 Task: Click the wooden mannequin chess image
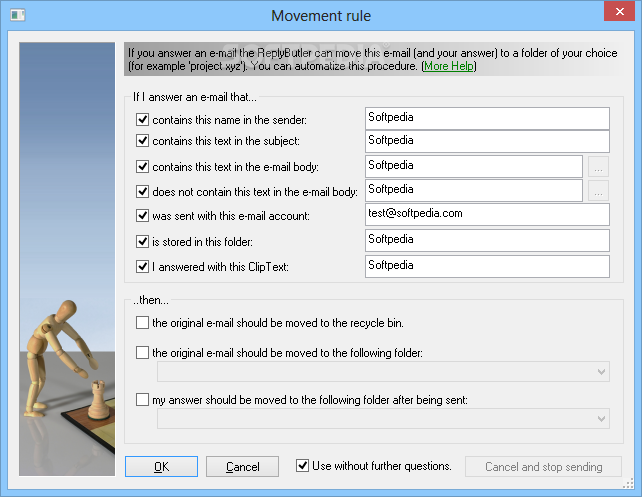tap(67, 259)
